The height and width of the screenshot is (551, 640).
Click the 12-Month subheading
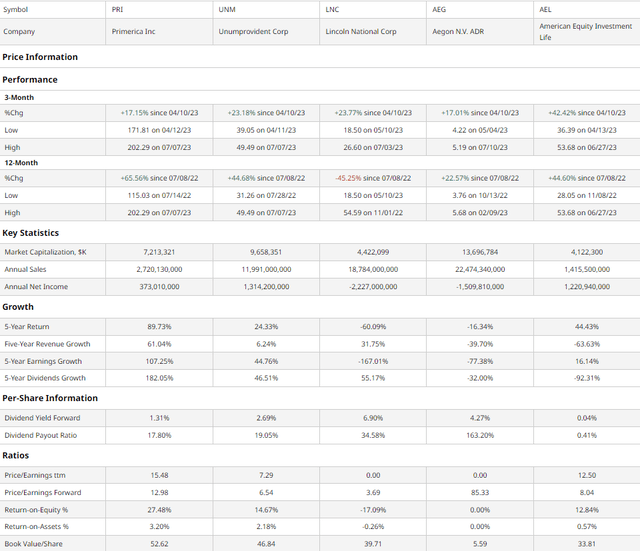point(21,163)
